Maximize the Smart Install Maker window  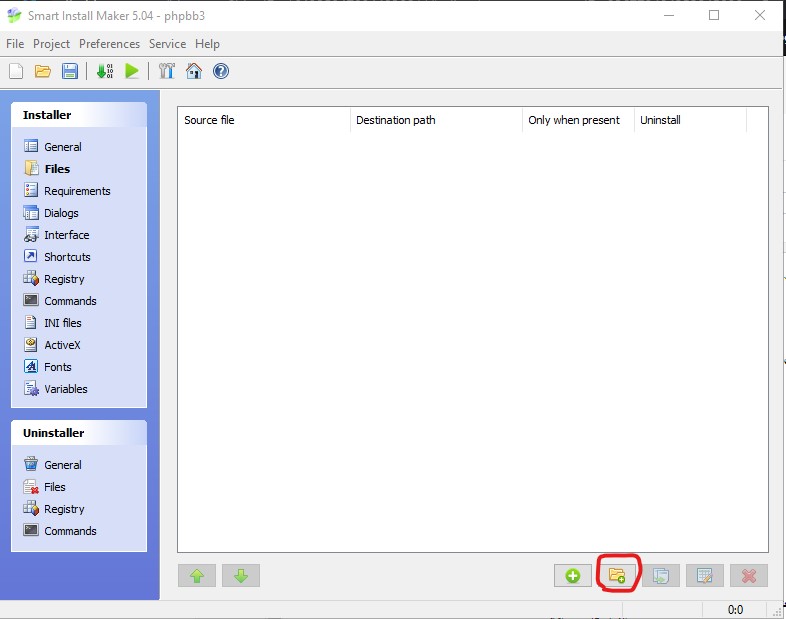coord(714,16)
